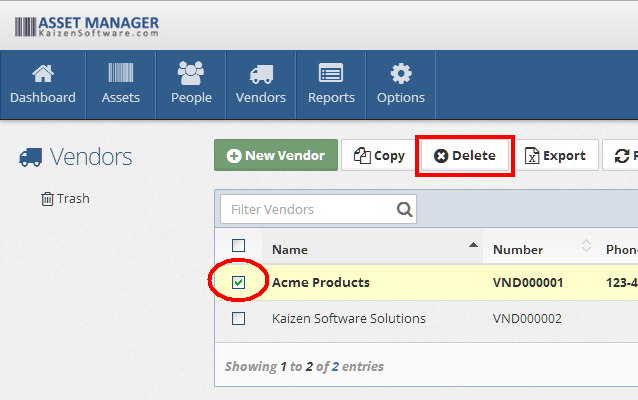Image resolution: width=638 pixels, height=400 pixels.
Task: Click the Vendors truck nav icon
Action: click(x=261, y=74)
